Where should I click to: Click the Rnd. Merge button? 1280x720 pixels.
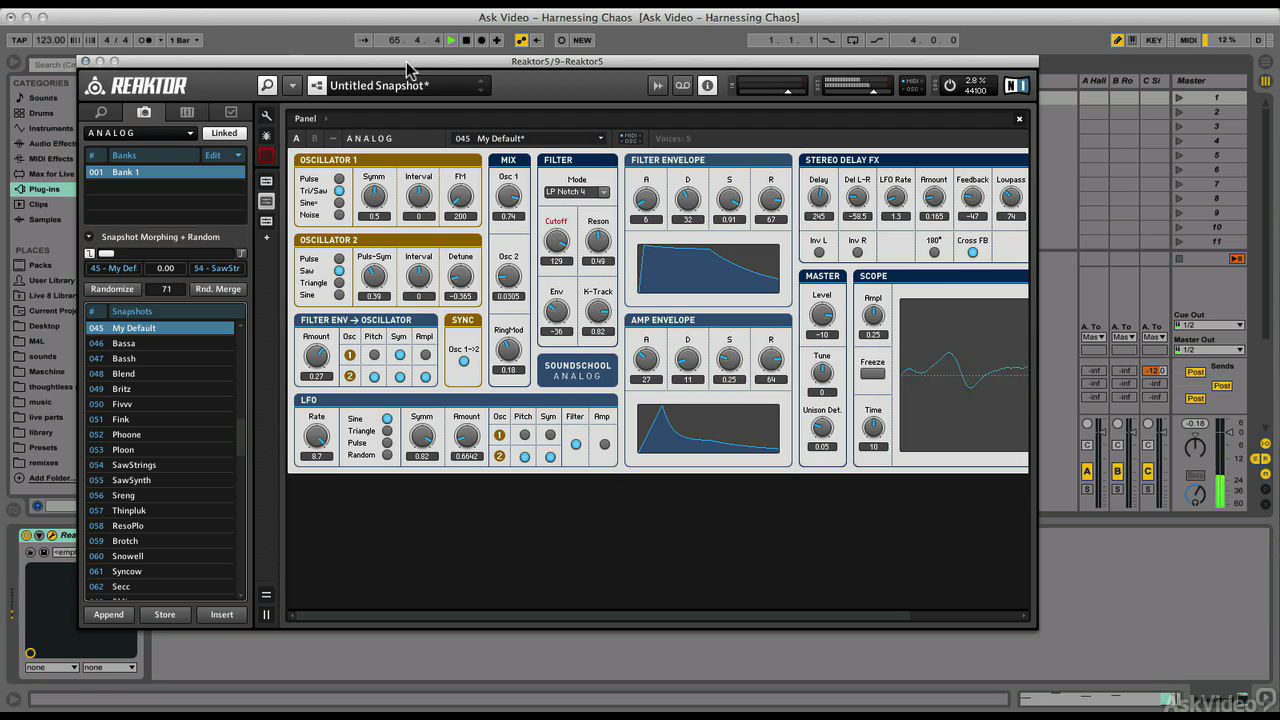[217, 289]
